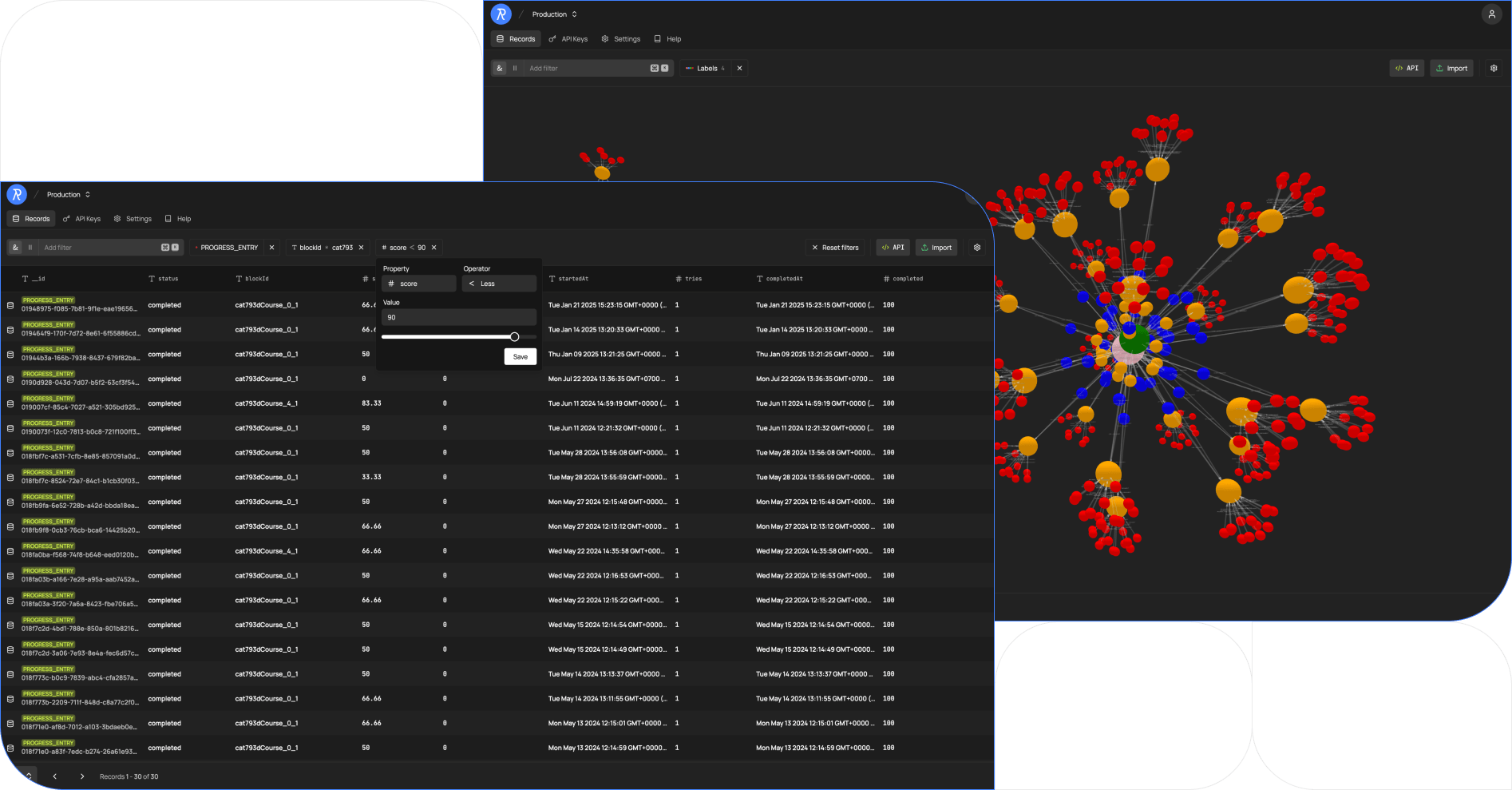The width and height of the screenshot is (1512, 790).
Task: Open Production project switcher in graph window
Action: coord(554,14)
